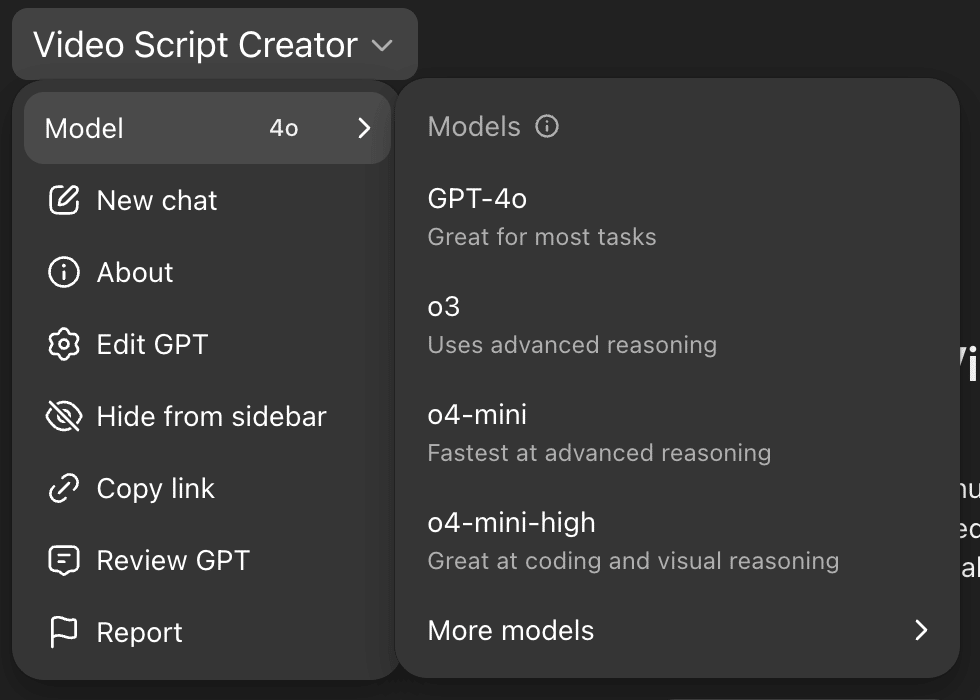Image resolution: width=980 pixels, height=700 pixels.
Task: Click the More models label
Action: click(511, 630)
